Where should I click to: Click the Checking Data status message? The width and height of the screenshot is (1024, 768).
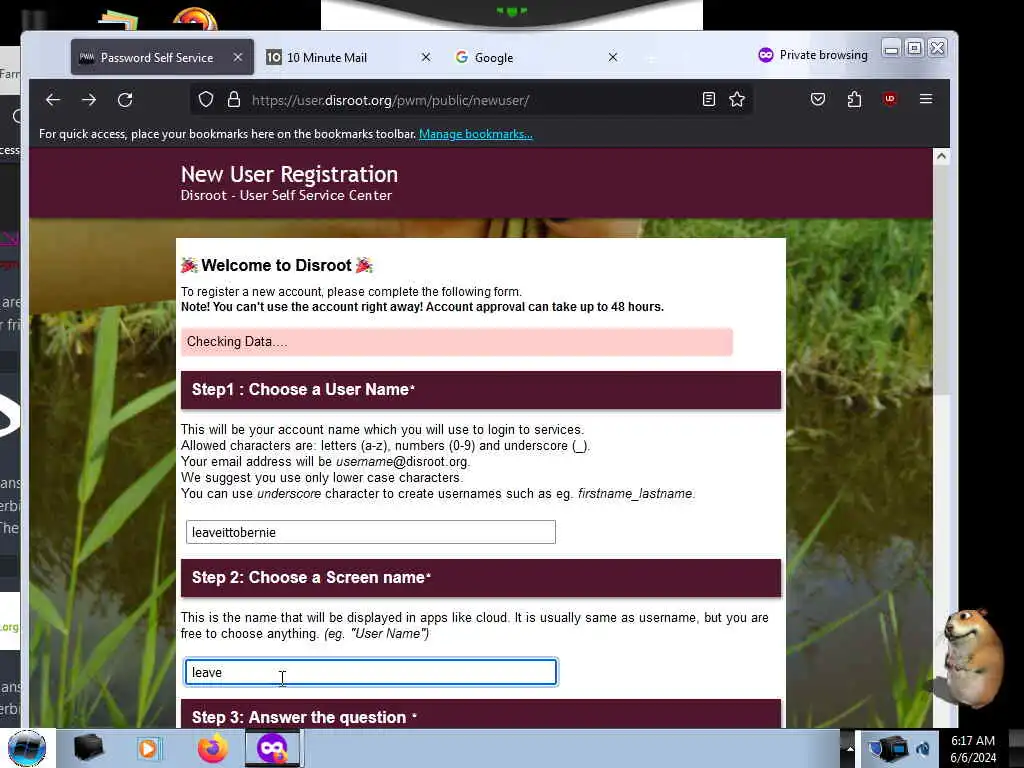(x=456, y=342)
